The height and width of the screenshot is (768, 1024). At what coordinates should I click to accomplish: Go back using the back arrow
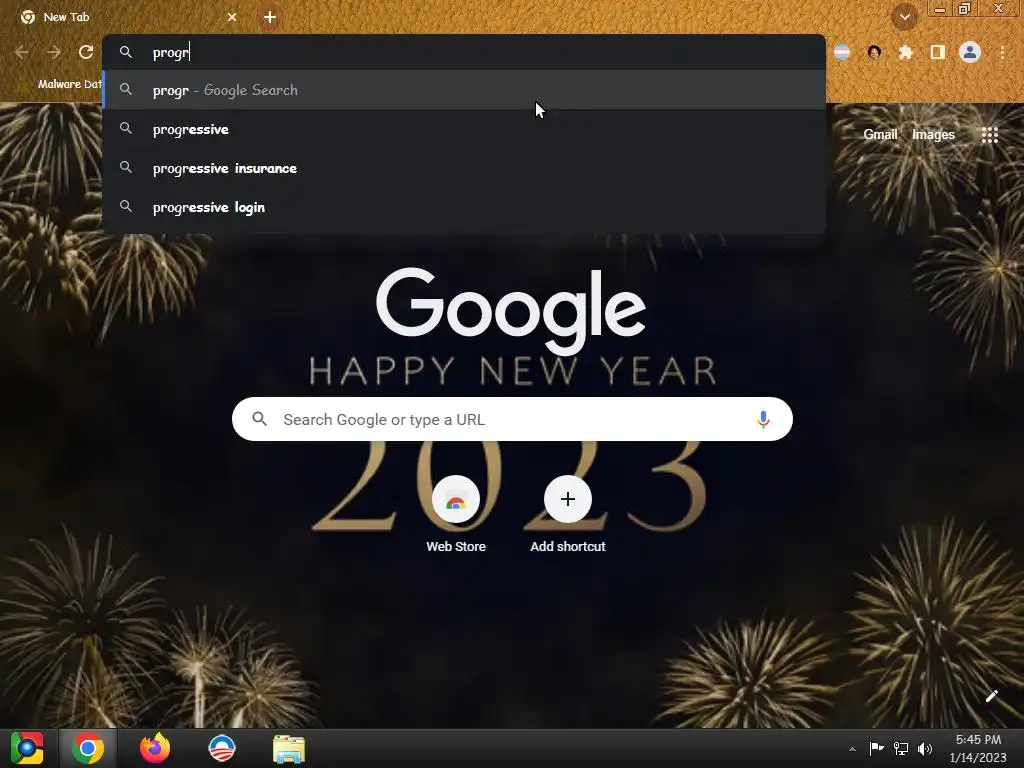click(x=22, y=52)
